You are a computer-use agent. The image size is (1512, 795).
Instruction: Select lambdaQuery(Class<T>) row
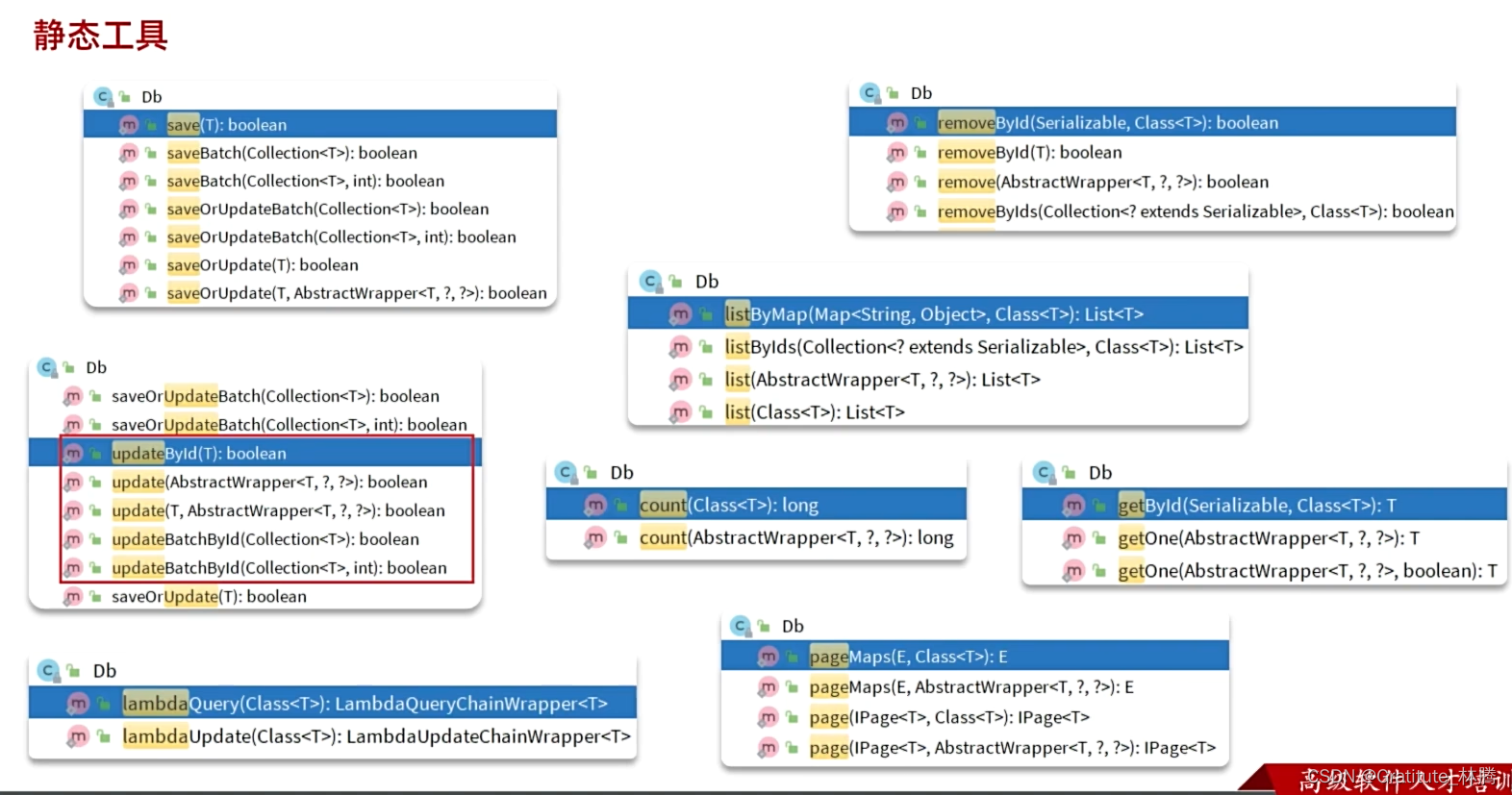tap(333, 704)
